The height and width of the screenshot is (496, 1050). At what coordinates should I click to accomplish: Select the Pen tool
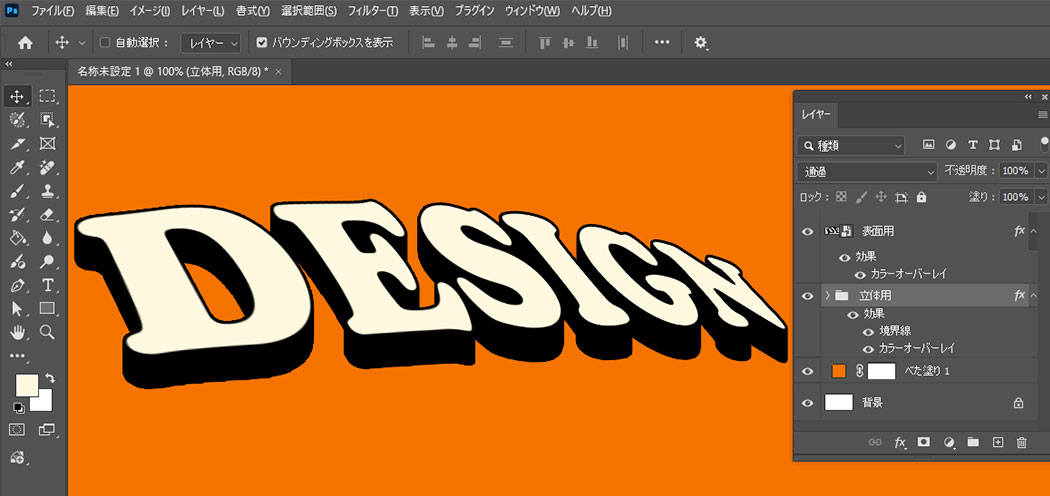coord(17,286)
